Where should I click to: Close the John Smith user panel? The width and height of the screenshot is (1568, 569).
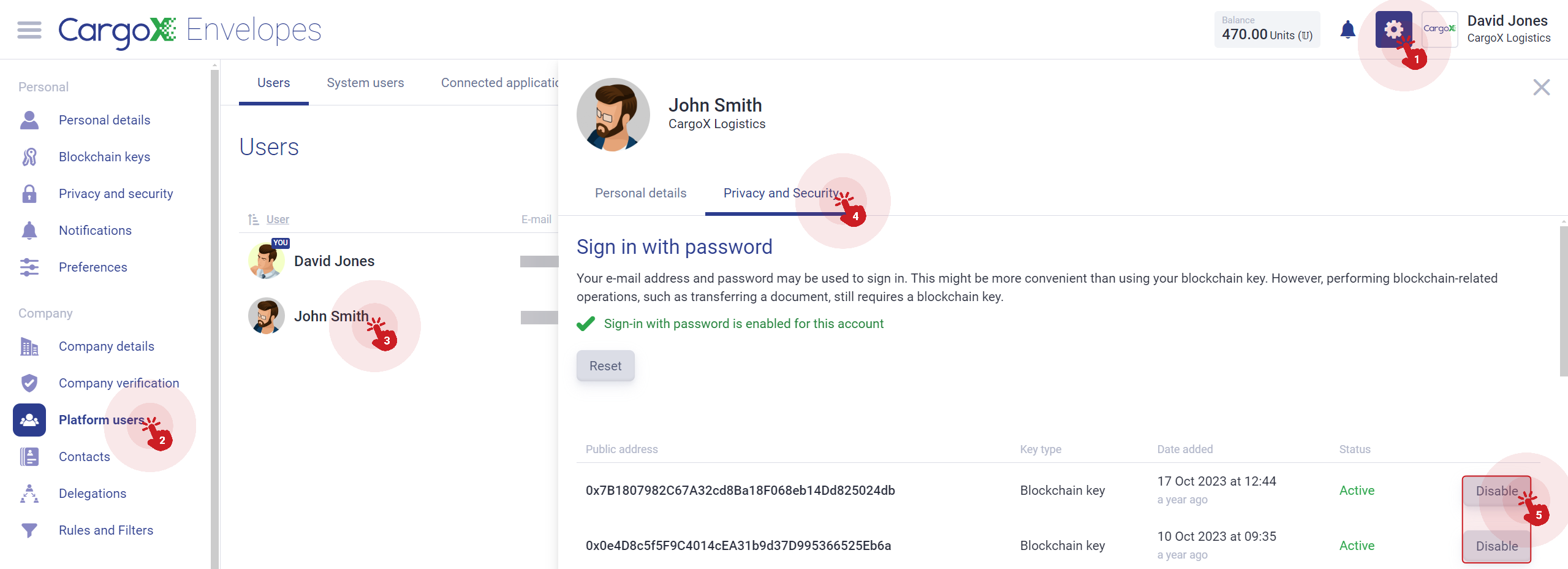point(1541,88)
